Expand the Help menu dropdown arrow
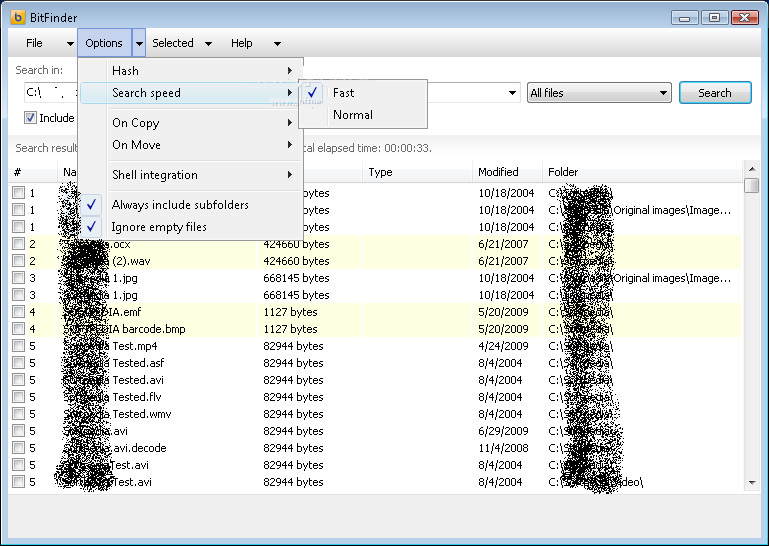 tap(277, 44)
